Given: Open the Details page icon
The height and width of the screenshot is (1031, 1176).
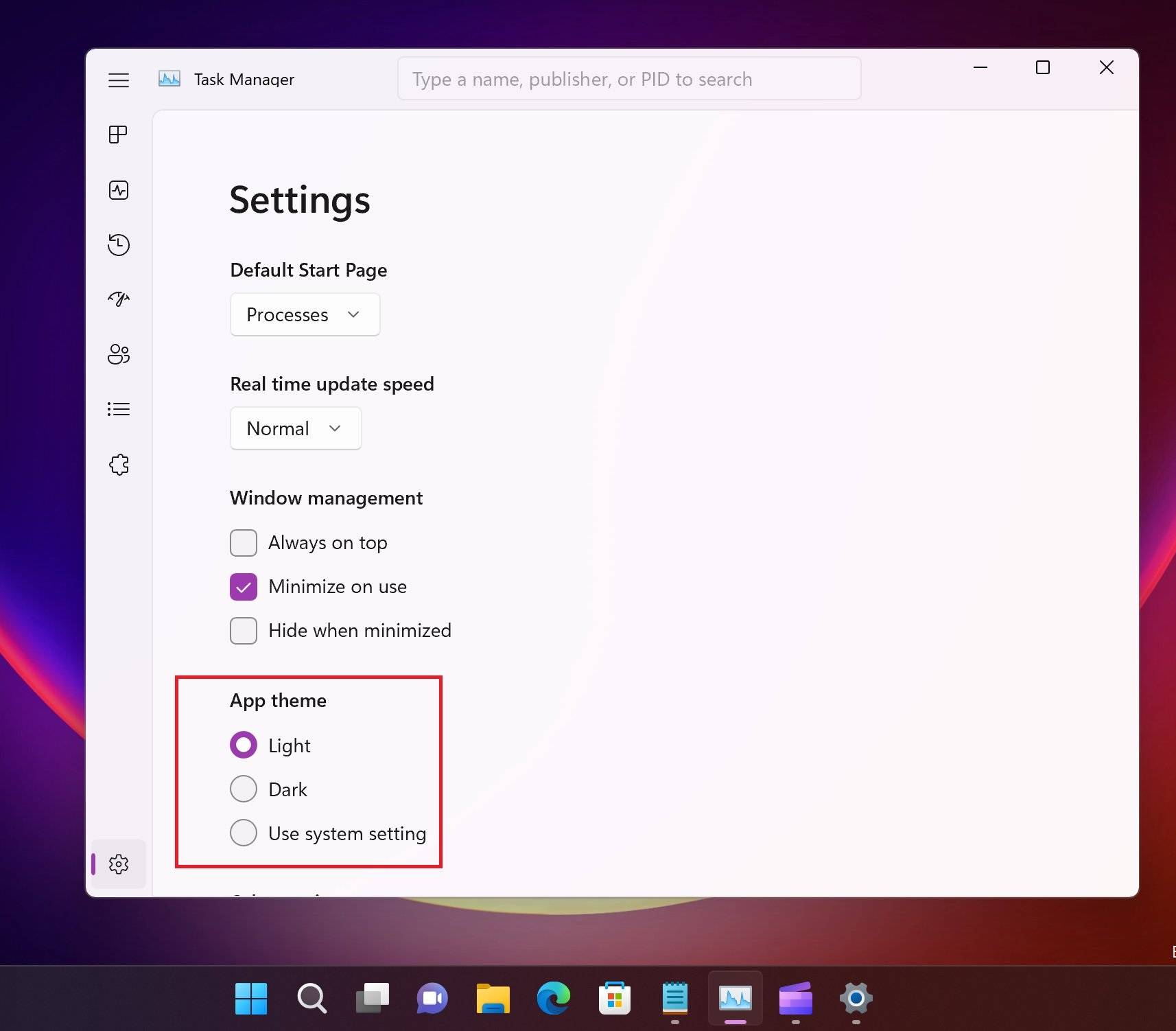Looking at the screenshot, I should point(118,409).
